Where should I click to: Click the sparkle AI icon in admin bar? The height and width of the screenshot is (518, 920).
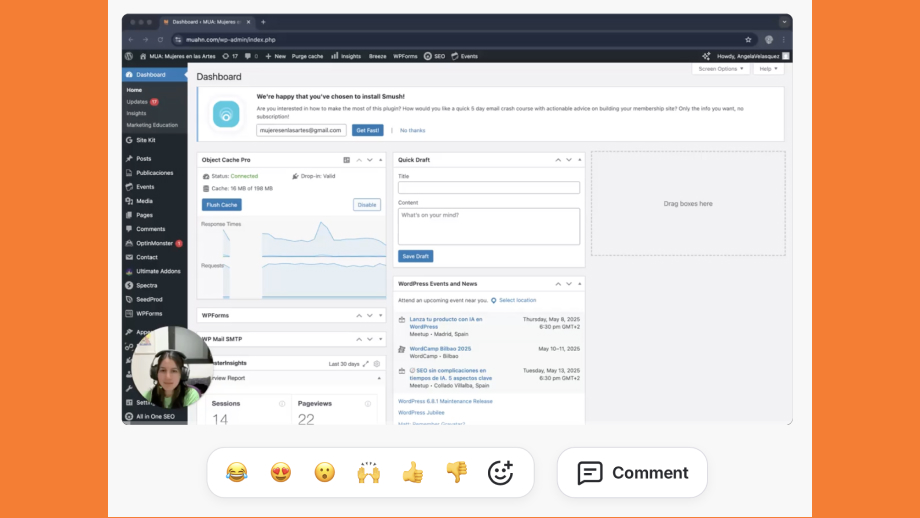(x=706, y=56)
